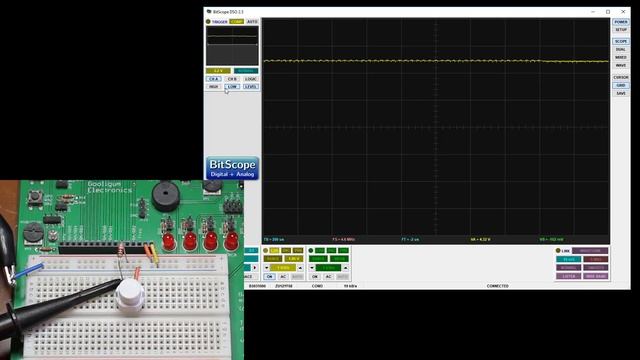Click the trigger waveform preview display
This screenshot has height=360, width=640.
pos(232,46)
